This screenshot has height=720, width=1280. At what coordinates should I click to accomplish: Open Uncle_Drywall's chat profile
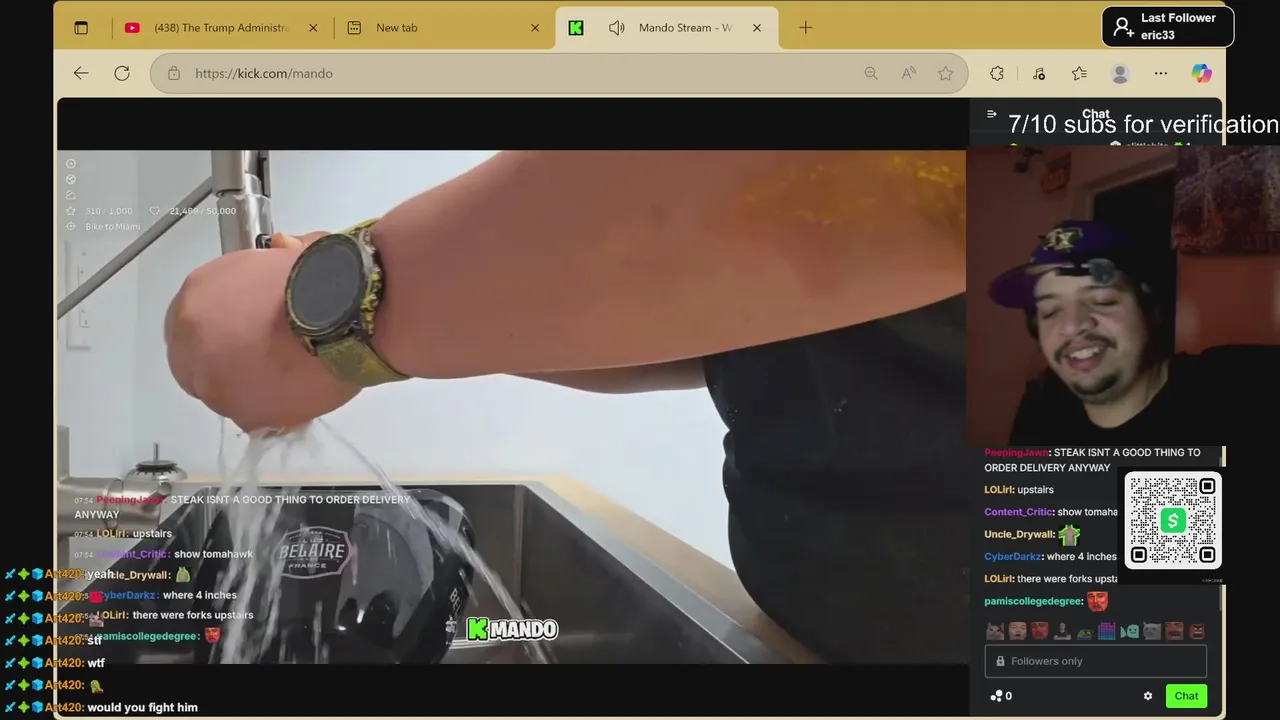point(1019,534)
